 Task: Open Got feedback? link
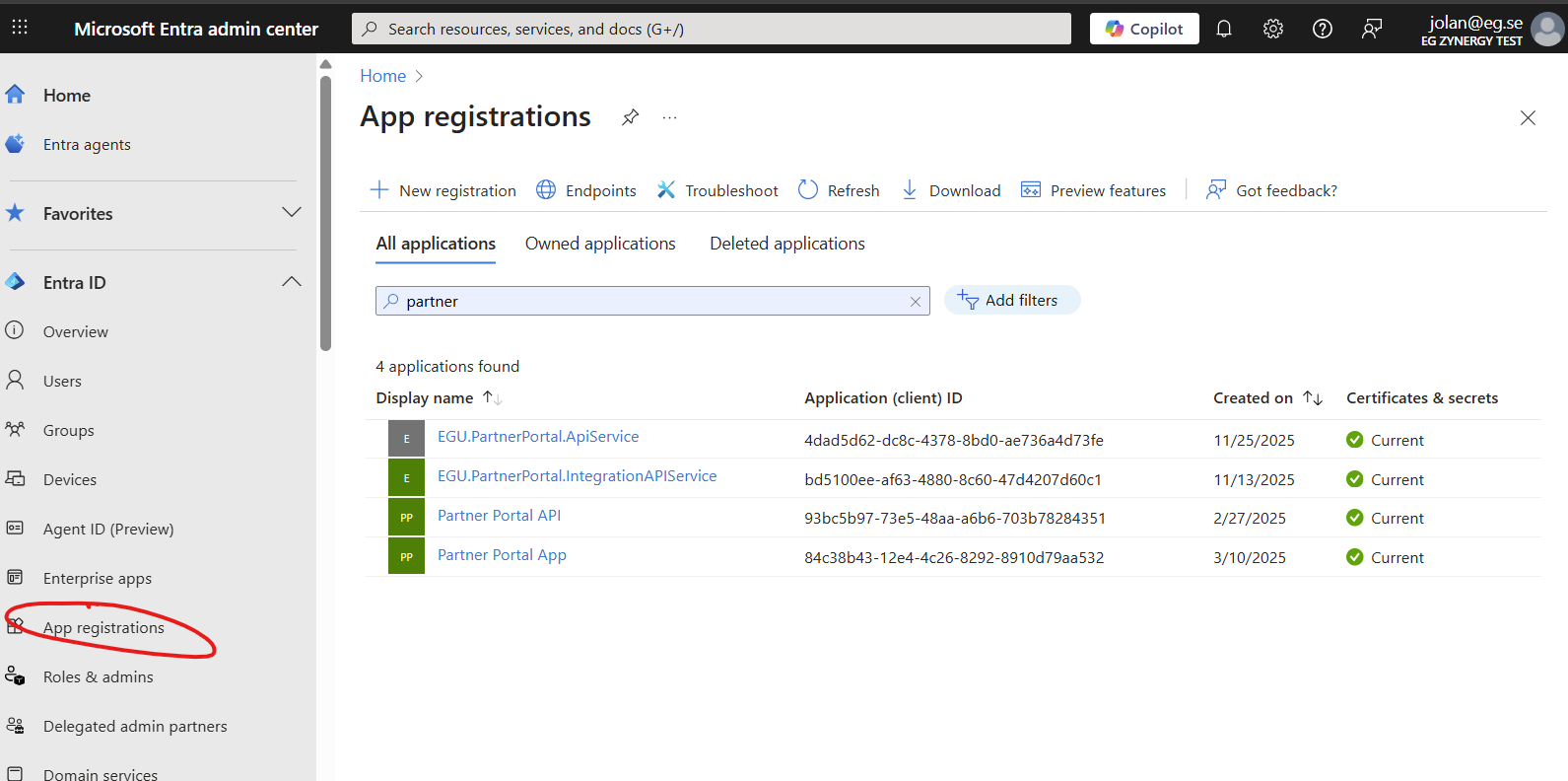pos(1272,190)
